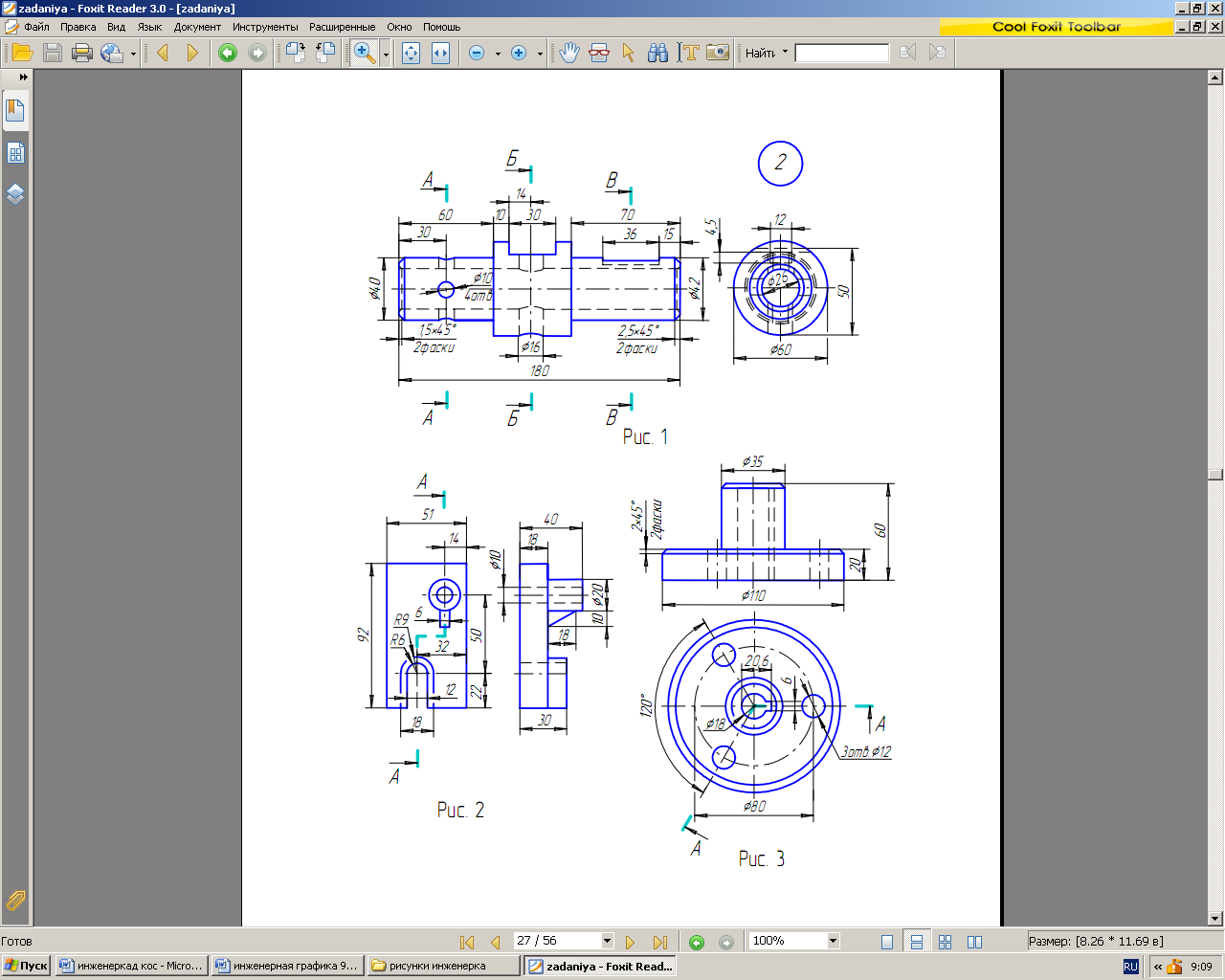Open a file with the folder icon
The image size is (1225, 980).
[x=22, y=53]
